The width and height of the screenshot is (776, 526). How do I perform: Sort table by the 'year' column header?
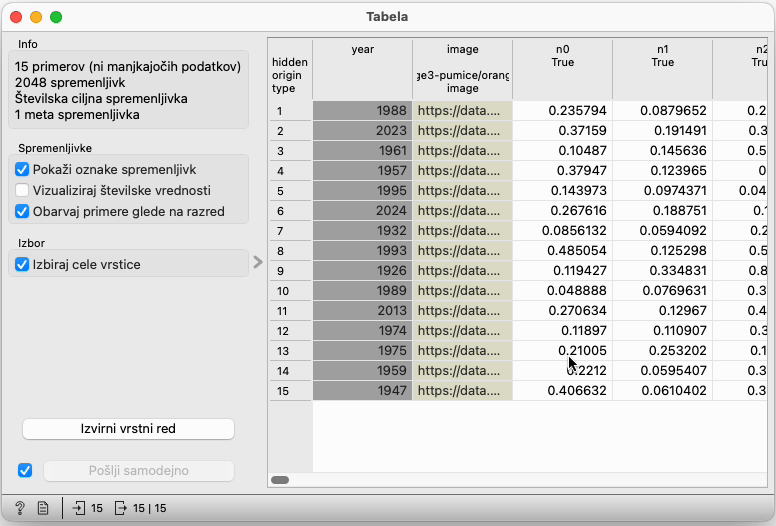click(362, 49)
